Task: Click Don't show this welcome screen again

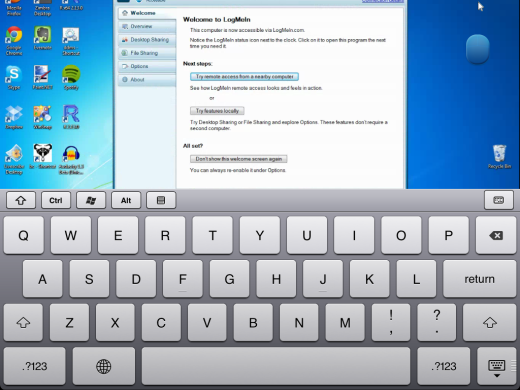Action: coord(239,159)
